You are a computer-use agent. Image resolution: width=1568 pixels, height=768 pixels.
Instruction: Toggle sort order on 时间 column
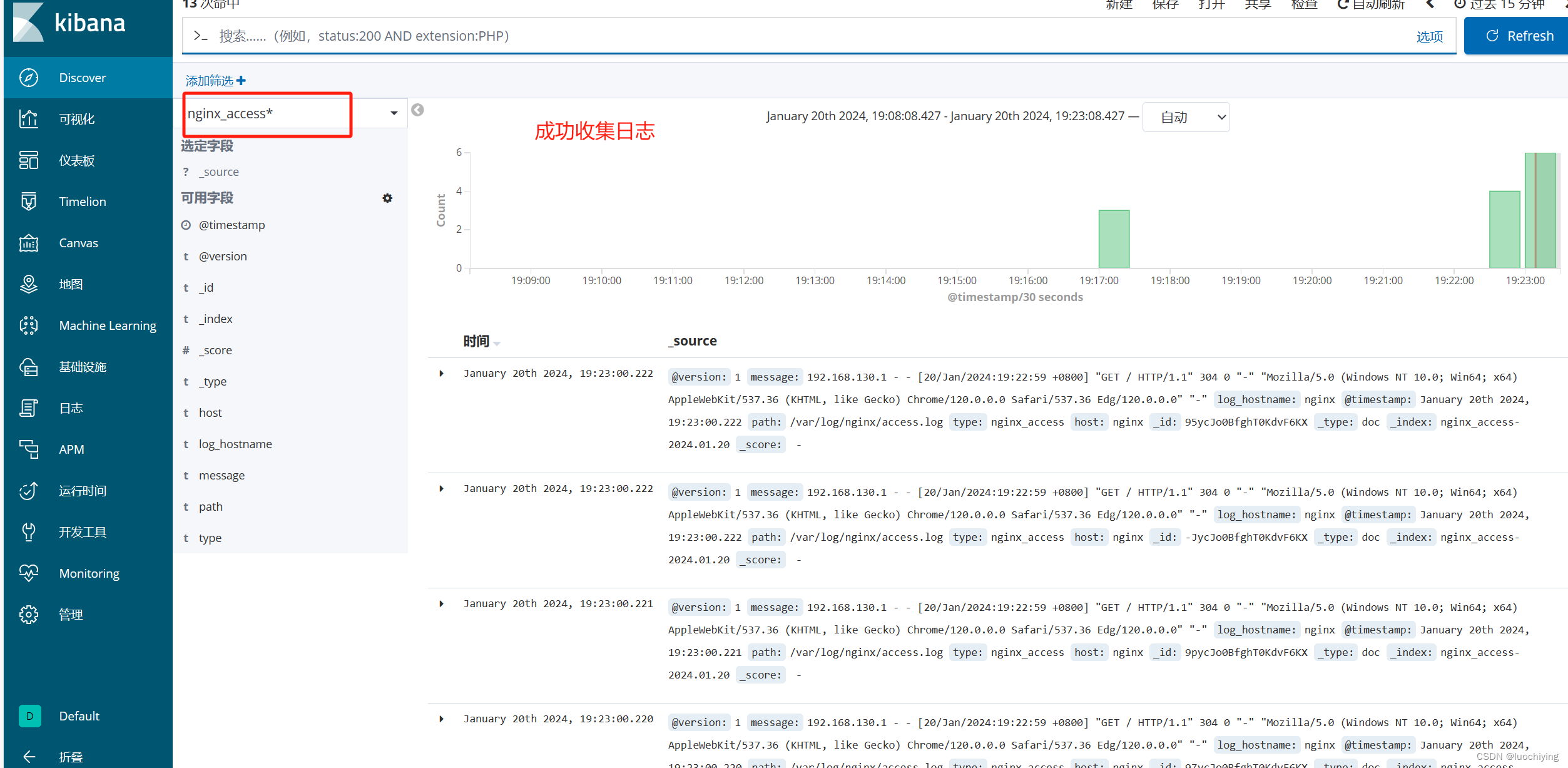click(x=497, y=343)
